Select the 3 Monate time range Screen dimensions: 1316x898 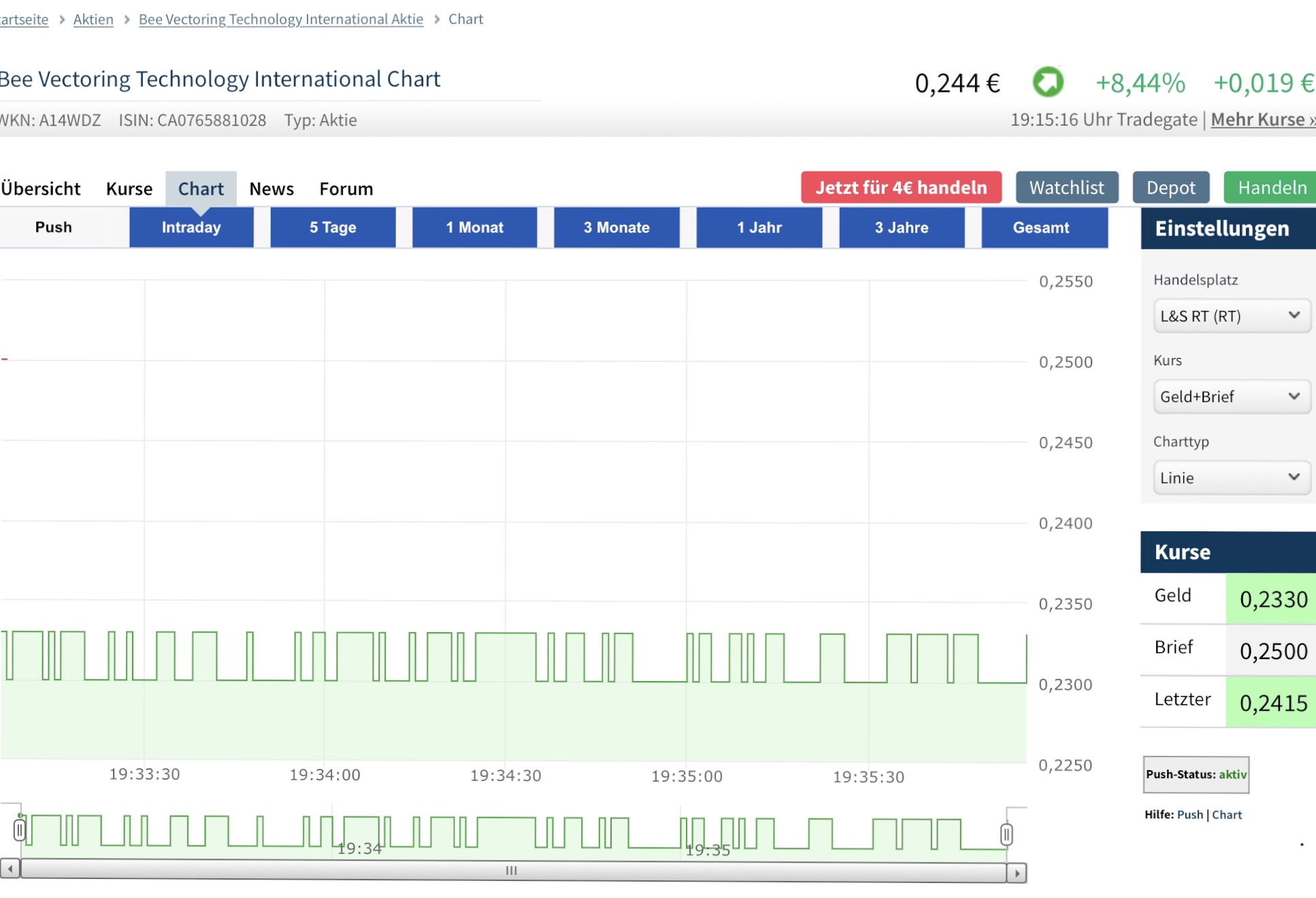616,227
